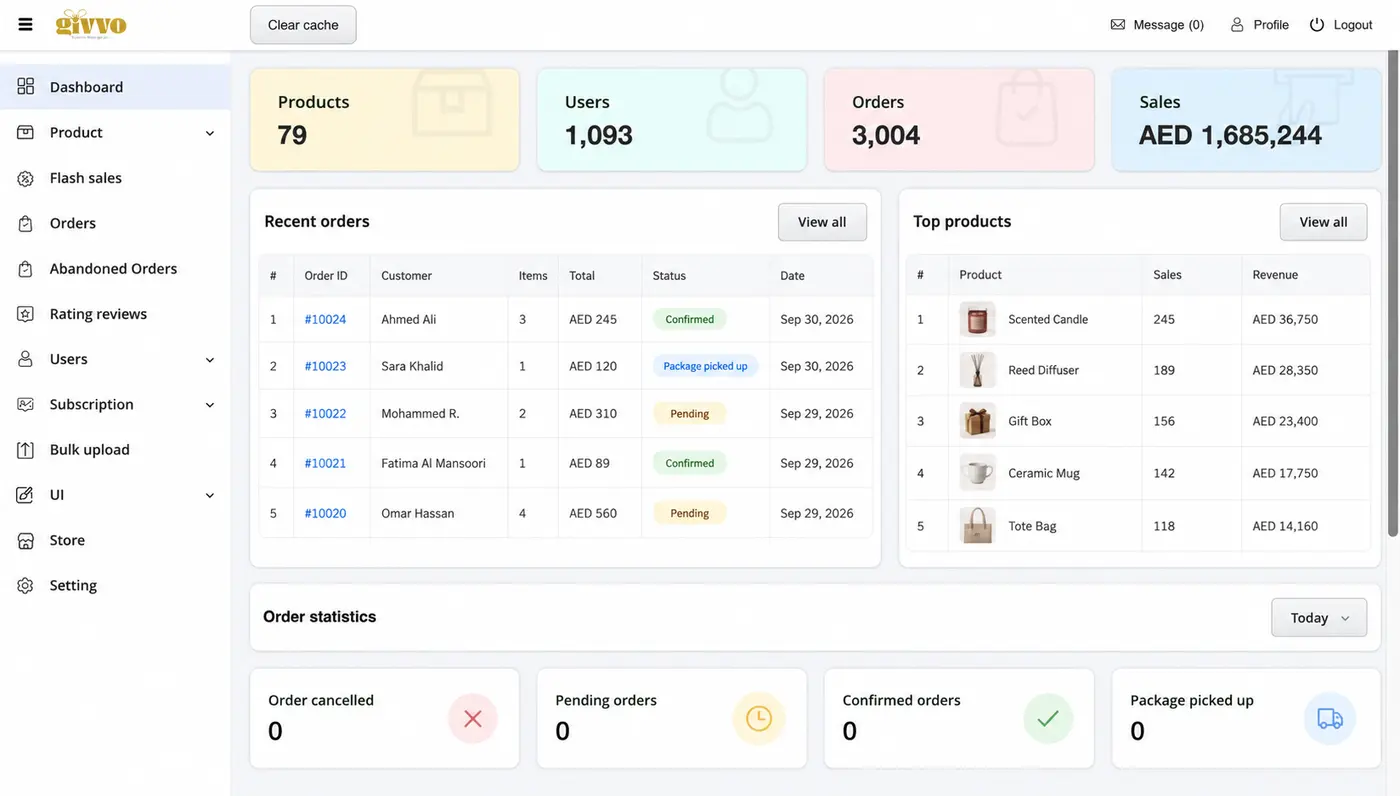The image size is (1400, 796).
Task: Click the Clear cache button
Action: pos(303,25)
